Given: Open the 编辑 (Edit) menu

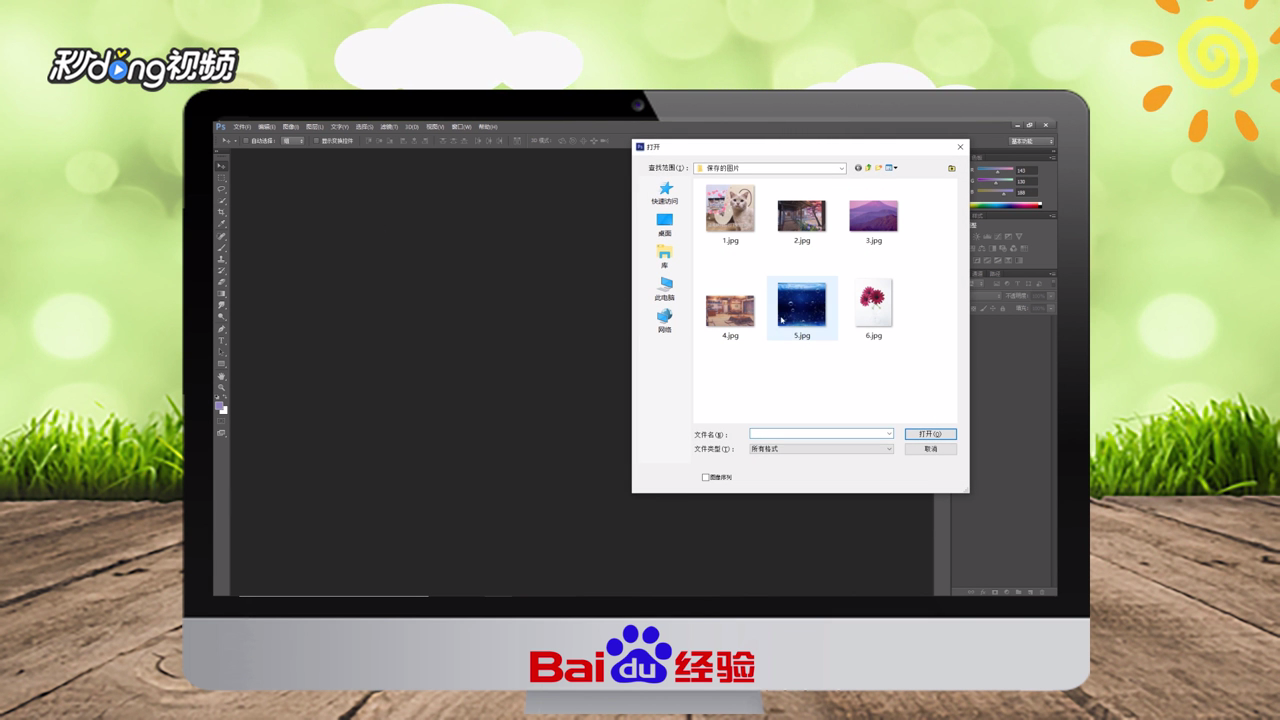Looking at the screenshot, I should 267,127.
